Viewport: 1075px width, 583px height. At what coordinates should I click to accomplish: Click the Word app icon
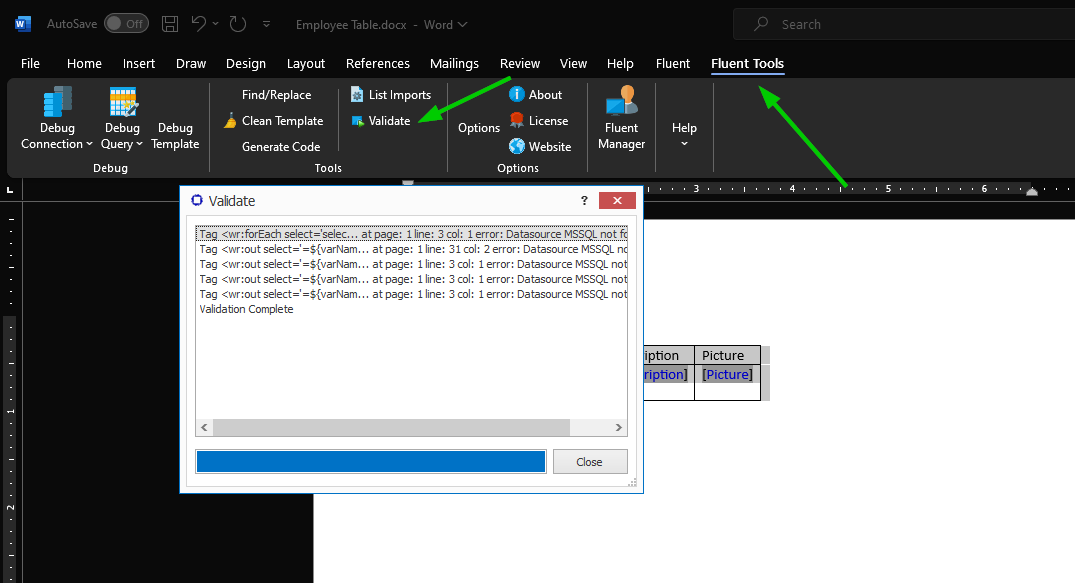pos(23,24)
